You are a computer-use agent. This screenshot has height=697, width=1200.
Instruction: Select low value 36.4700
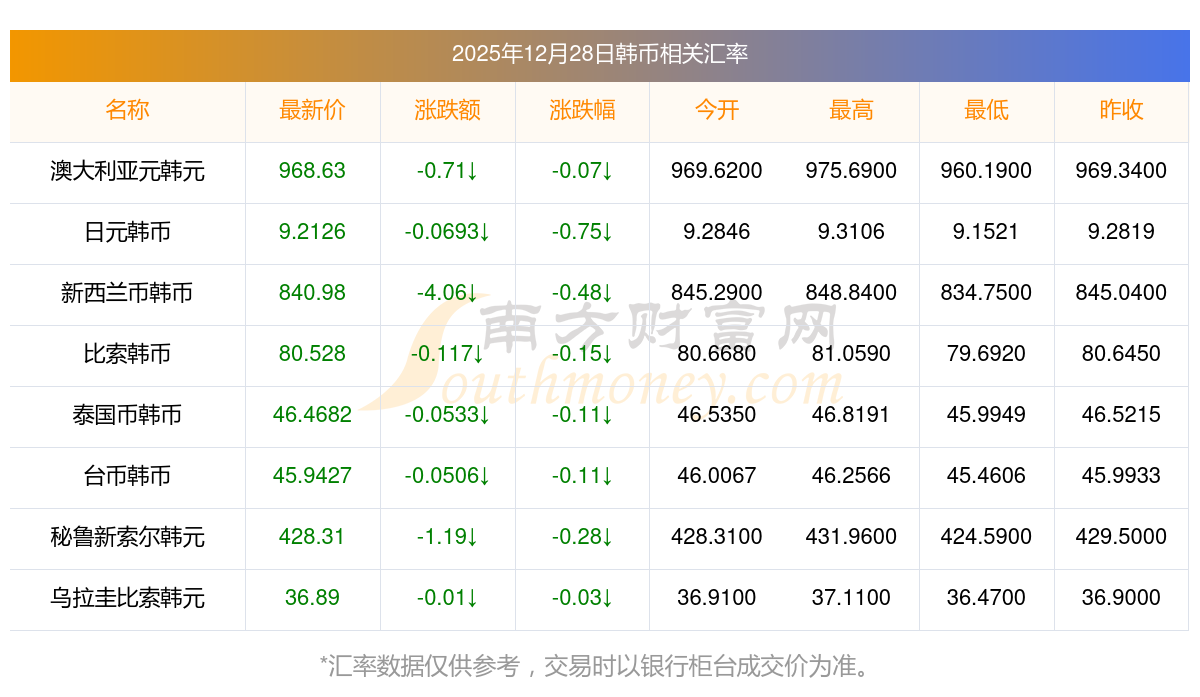[986, 598]
